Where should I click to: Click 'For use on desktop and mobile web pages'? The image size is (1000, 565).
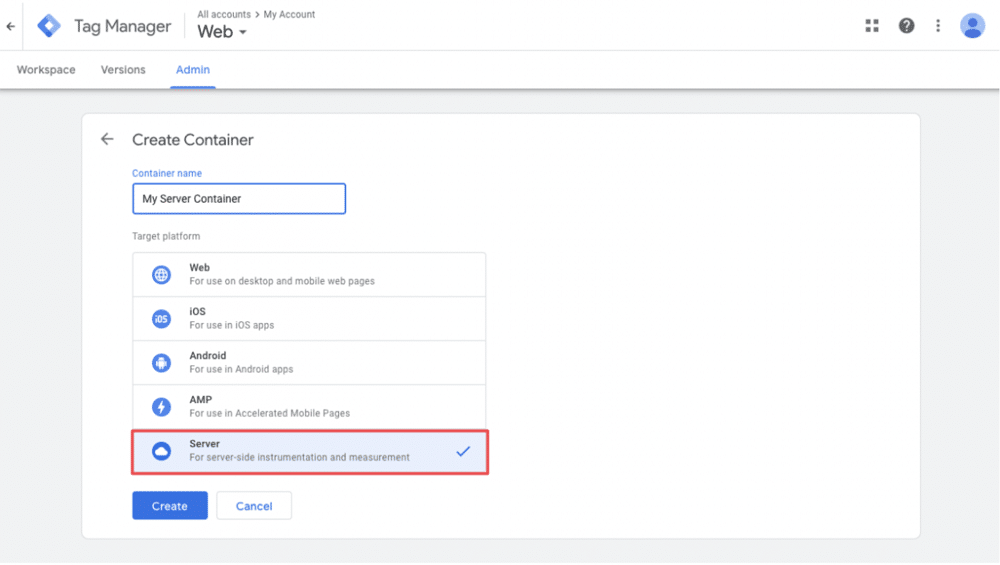[282, 281]
